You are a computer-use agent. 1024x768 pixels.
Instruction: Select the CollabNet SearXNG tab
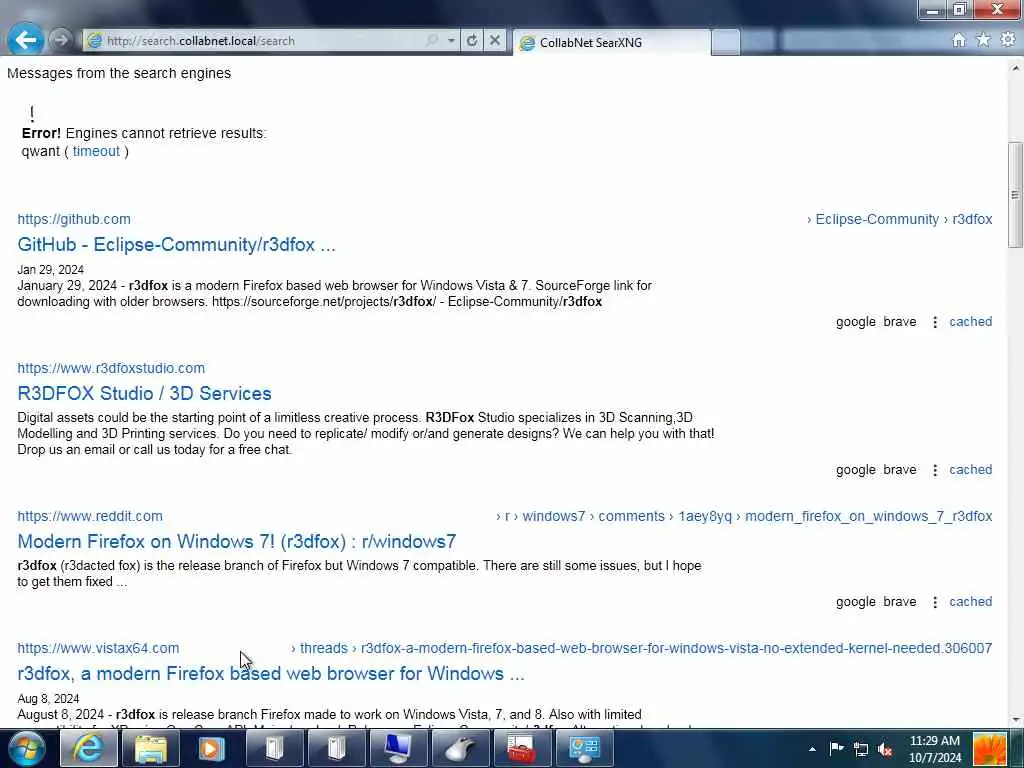tap(612, 42)
